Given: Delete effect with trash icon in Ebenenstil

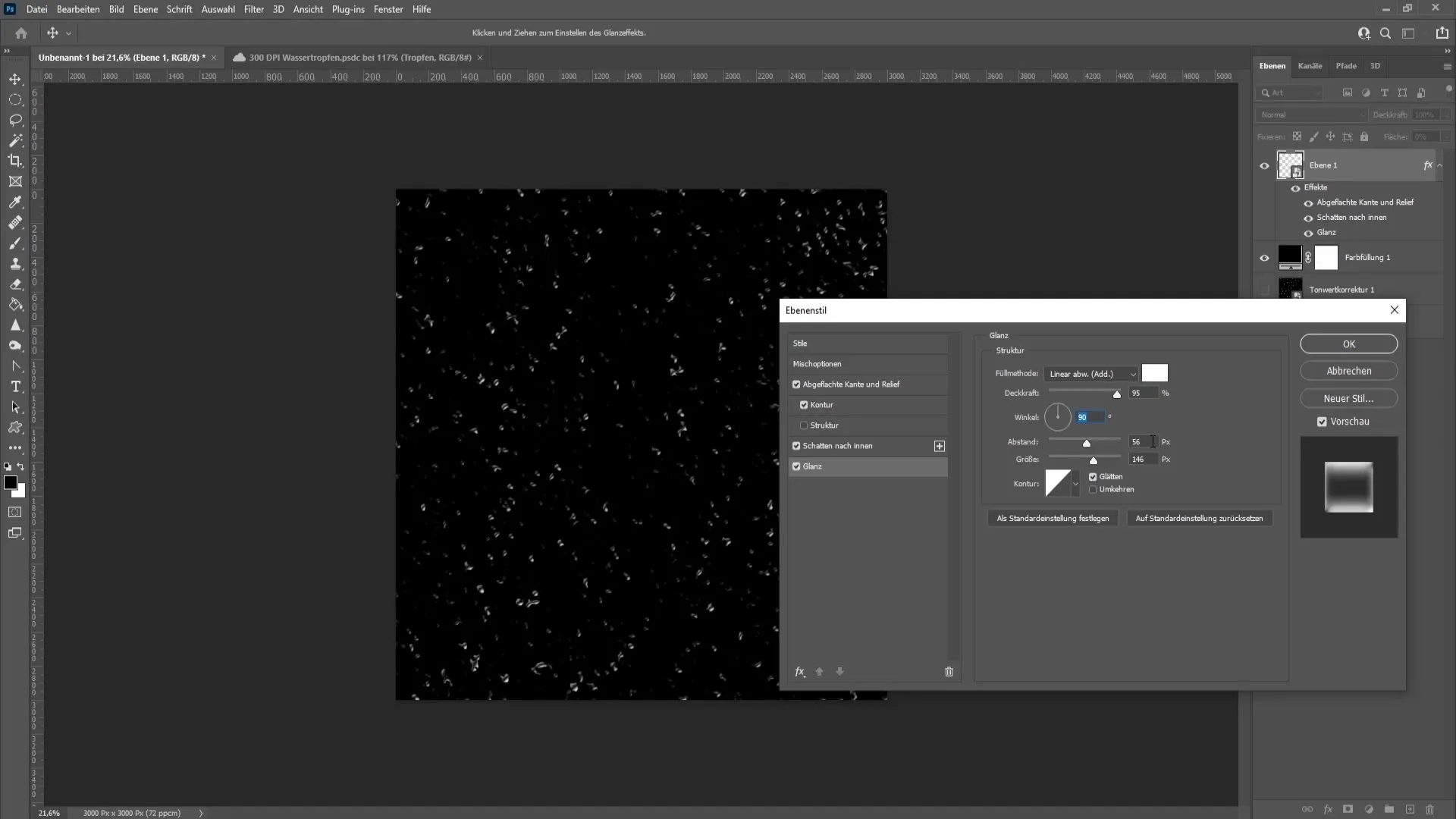Looking at the screenshot, I should [949, 672].
